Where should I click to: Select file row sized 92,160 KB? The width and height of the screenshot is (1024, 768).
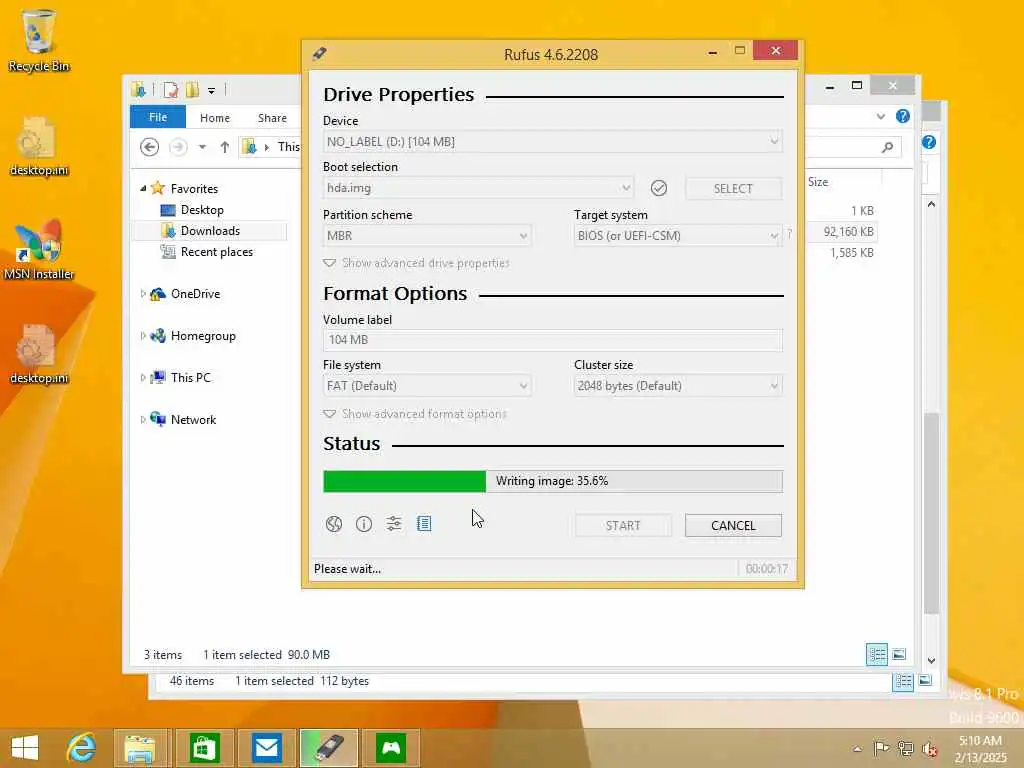click(x=842, y=231)
